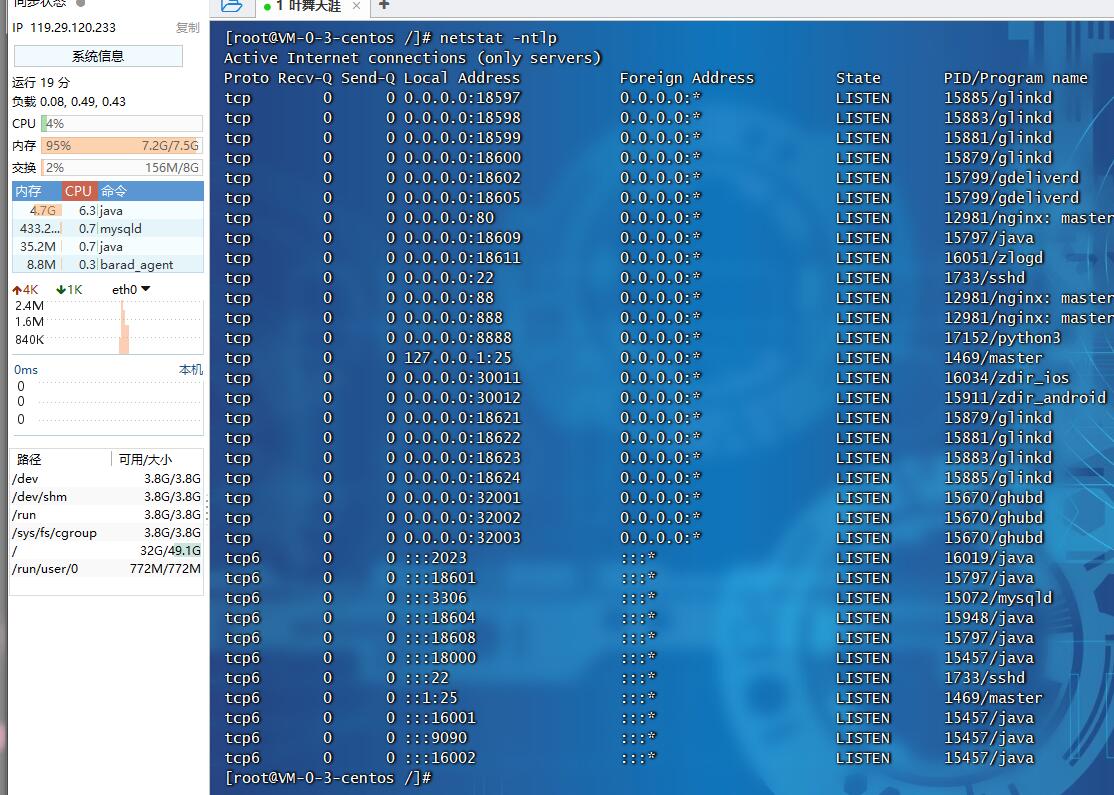Open the folder icon left of tabs
This screenshot has width=1114, height=795.
(232, 6)
